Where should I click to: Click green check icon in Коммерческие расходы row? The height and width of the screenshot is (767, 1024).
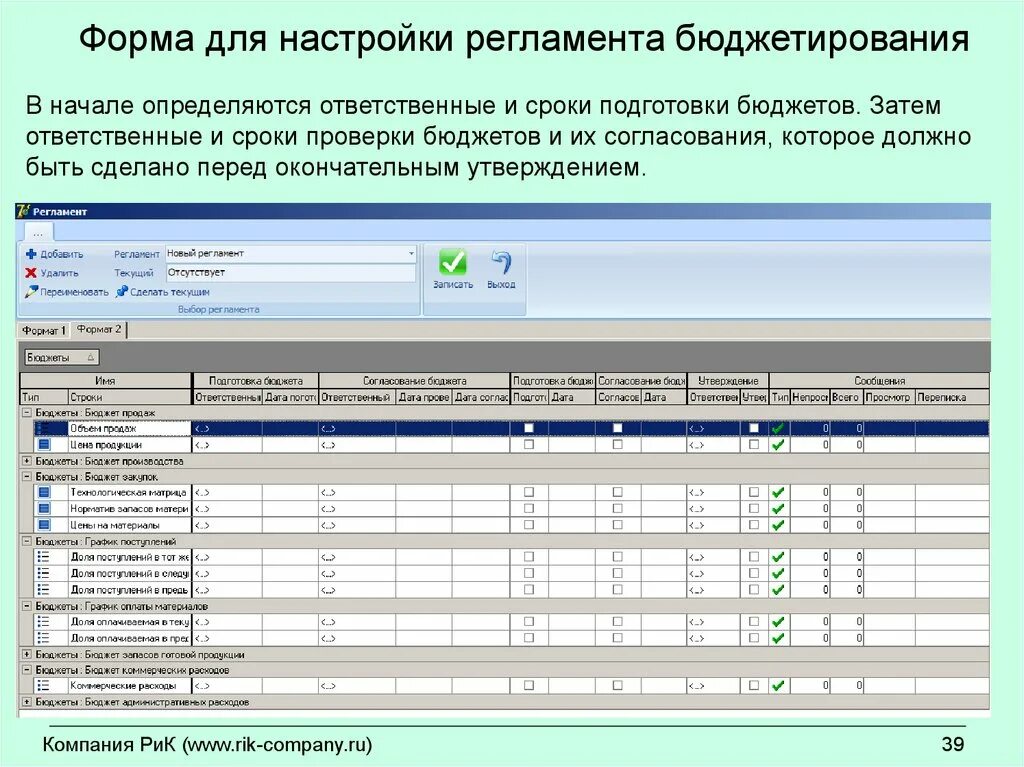point(778,686)
